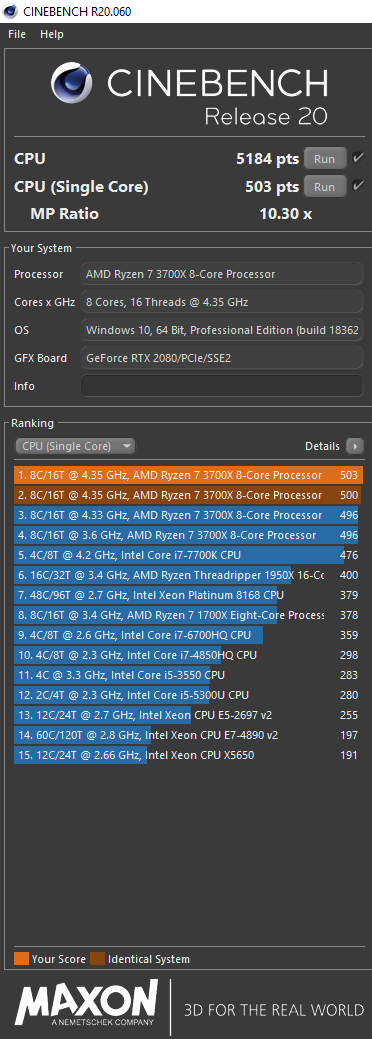Open the CPU (Single Core) ranking dropdown

pyautogui.click(x=75, y=447)
